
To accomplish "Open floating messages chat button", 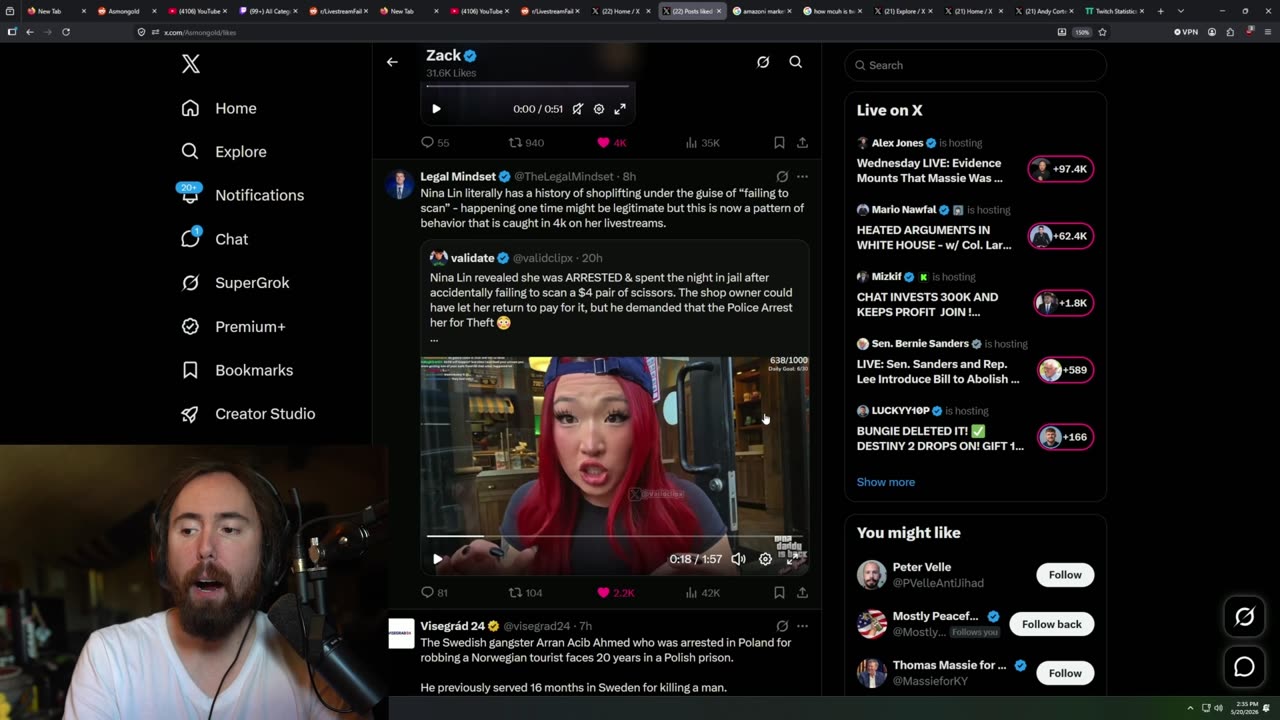I will pyautogui.click(x=1244, y=666).
